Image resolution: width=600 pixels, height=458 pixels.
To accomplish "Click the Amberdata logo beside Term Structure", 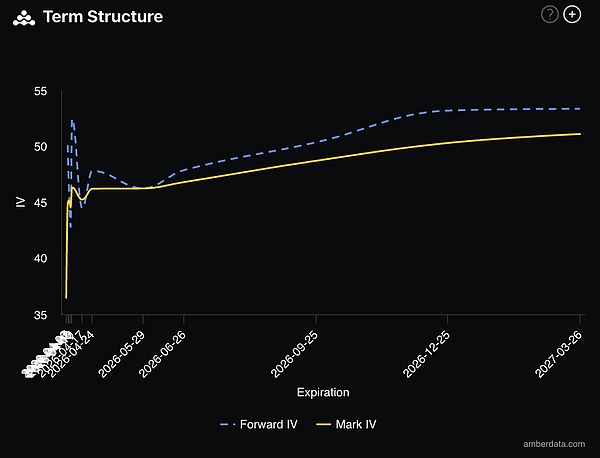I will 25,17.
